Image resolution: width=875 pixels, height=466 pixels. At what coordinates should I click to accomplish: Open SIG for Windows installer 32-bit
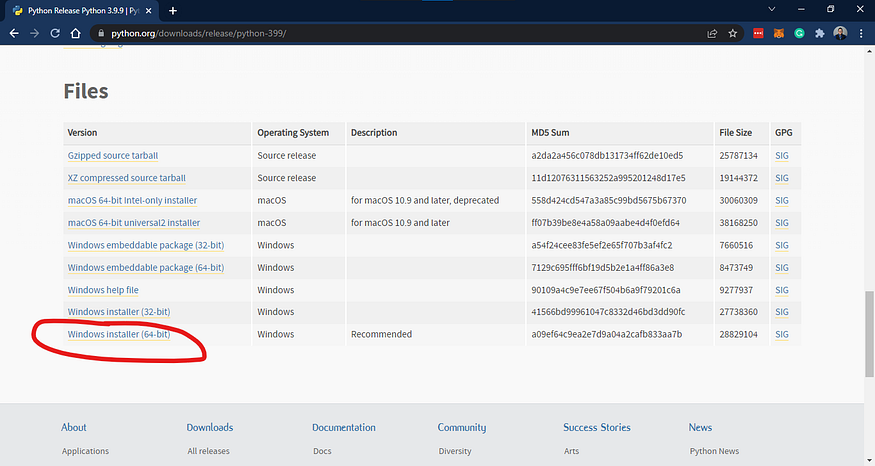[782, 312]
